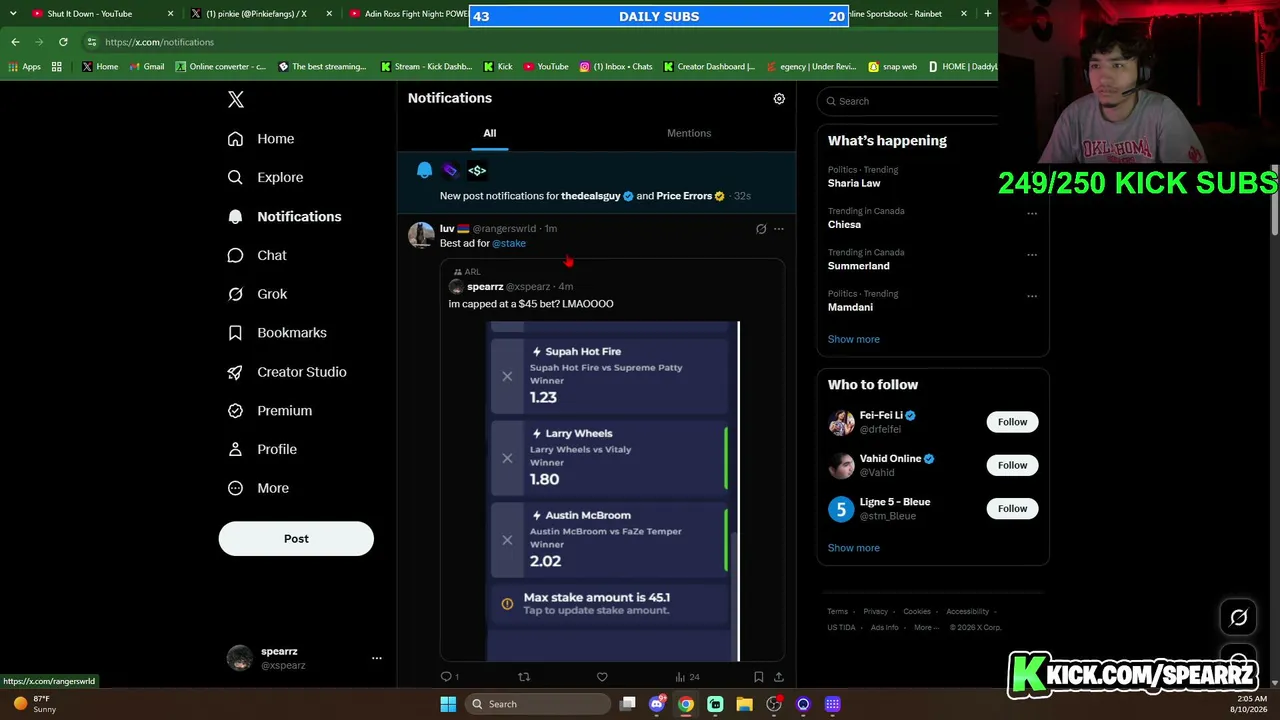
Task: Open the tab search dropdown arrow
Action: [13, 14]
